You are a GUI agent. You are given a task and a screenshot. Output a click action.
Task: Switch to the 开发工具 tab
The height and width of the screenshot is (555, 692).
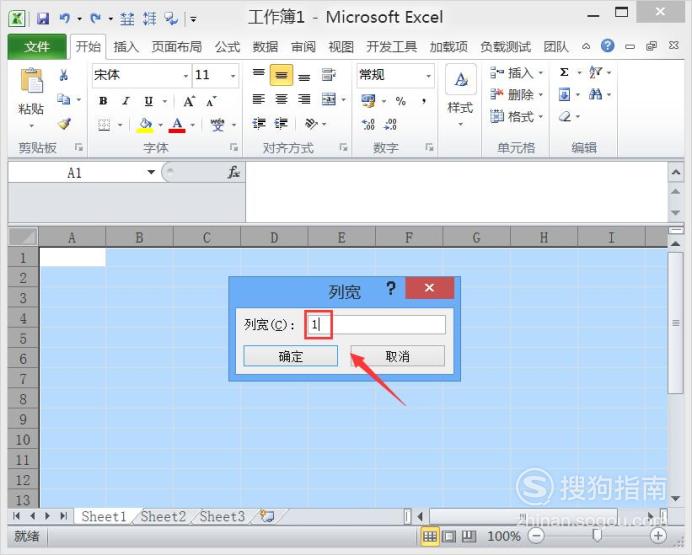[x=391, y=46]
